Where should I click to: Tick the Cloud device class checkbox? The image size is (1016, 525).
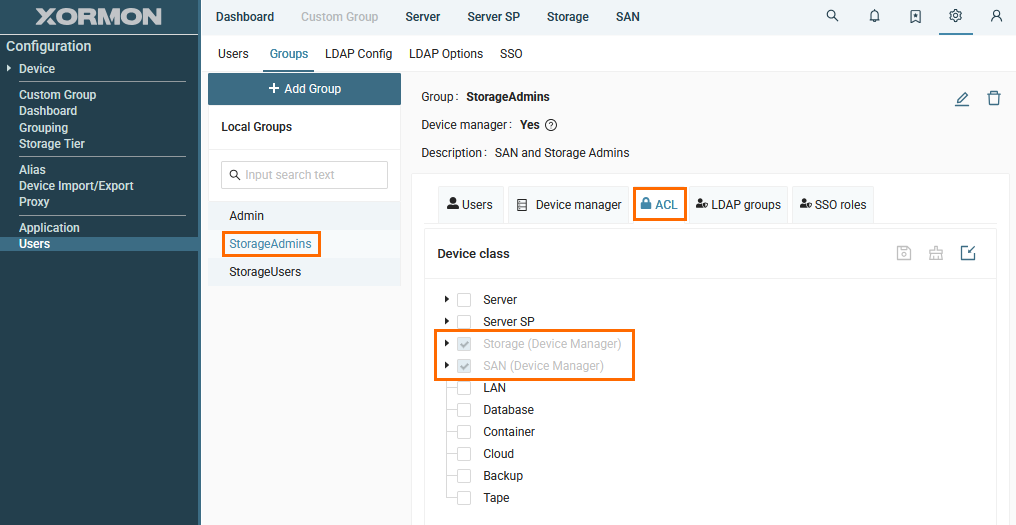[464, 454]
